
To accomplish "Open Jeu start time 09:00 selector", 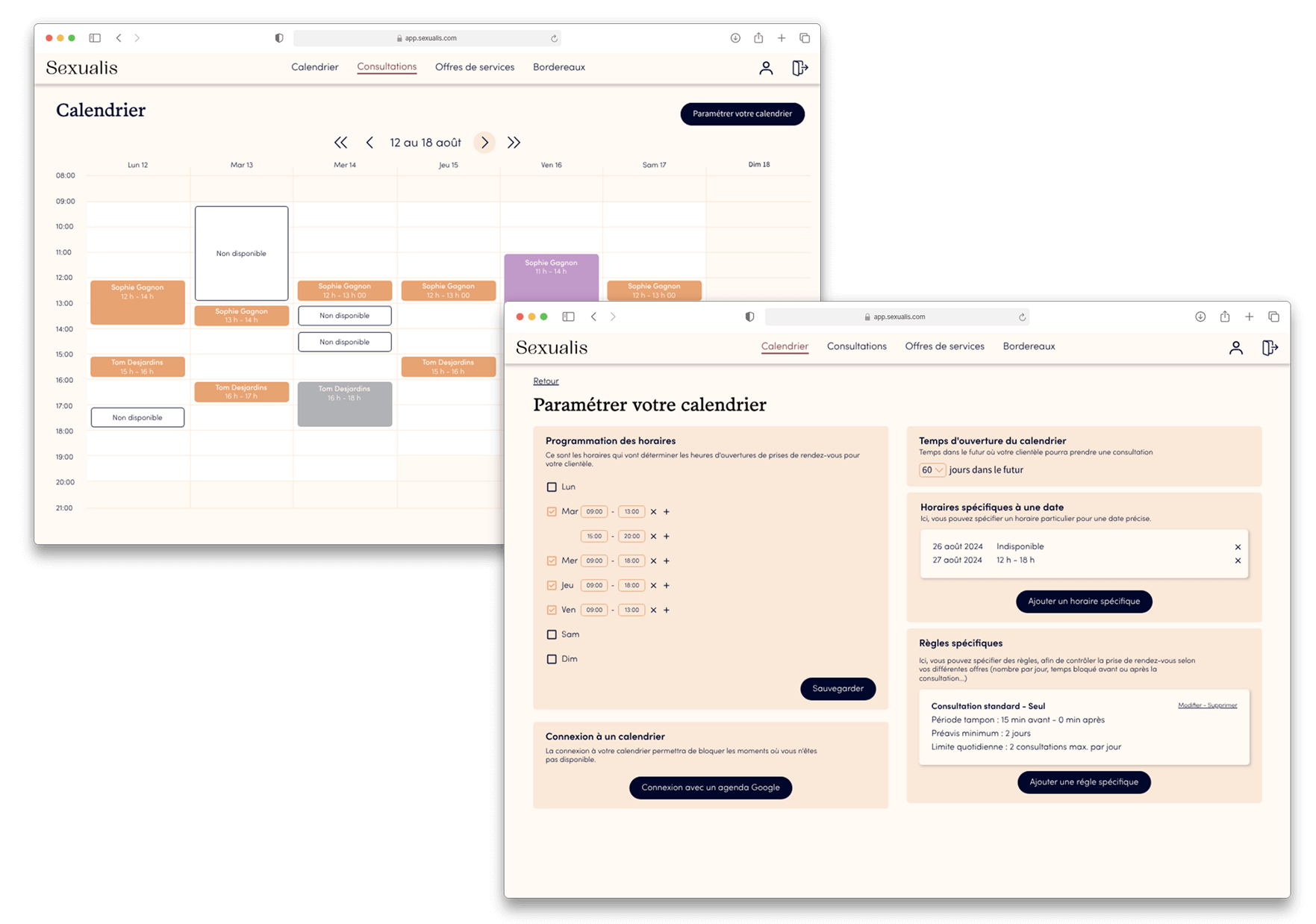I will [594, 586].
